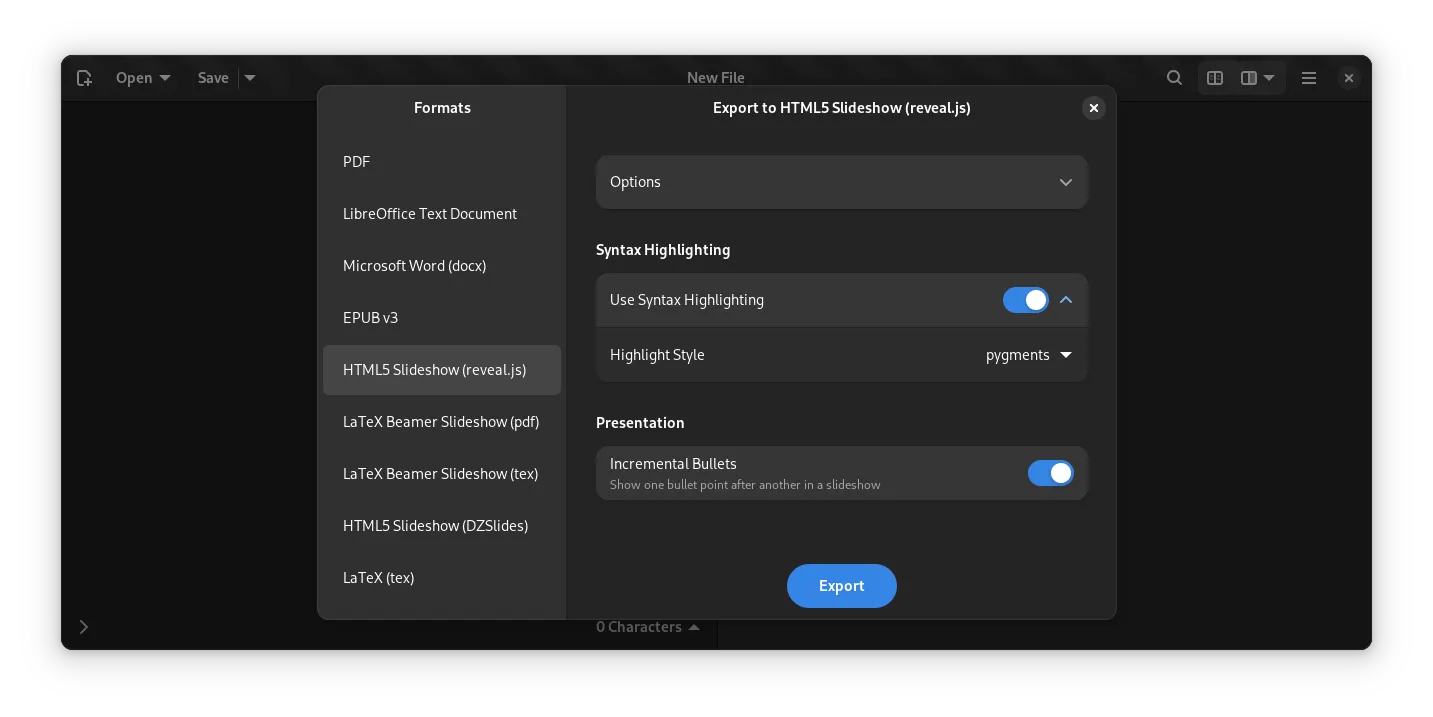Open the 0 Characters statistics popup
The width and height of the screenshot is (1433, 717).
[x=647, y=627]
